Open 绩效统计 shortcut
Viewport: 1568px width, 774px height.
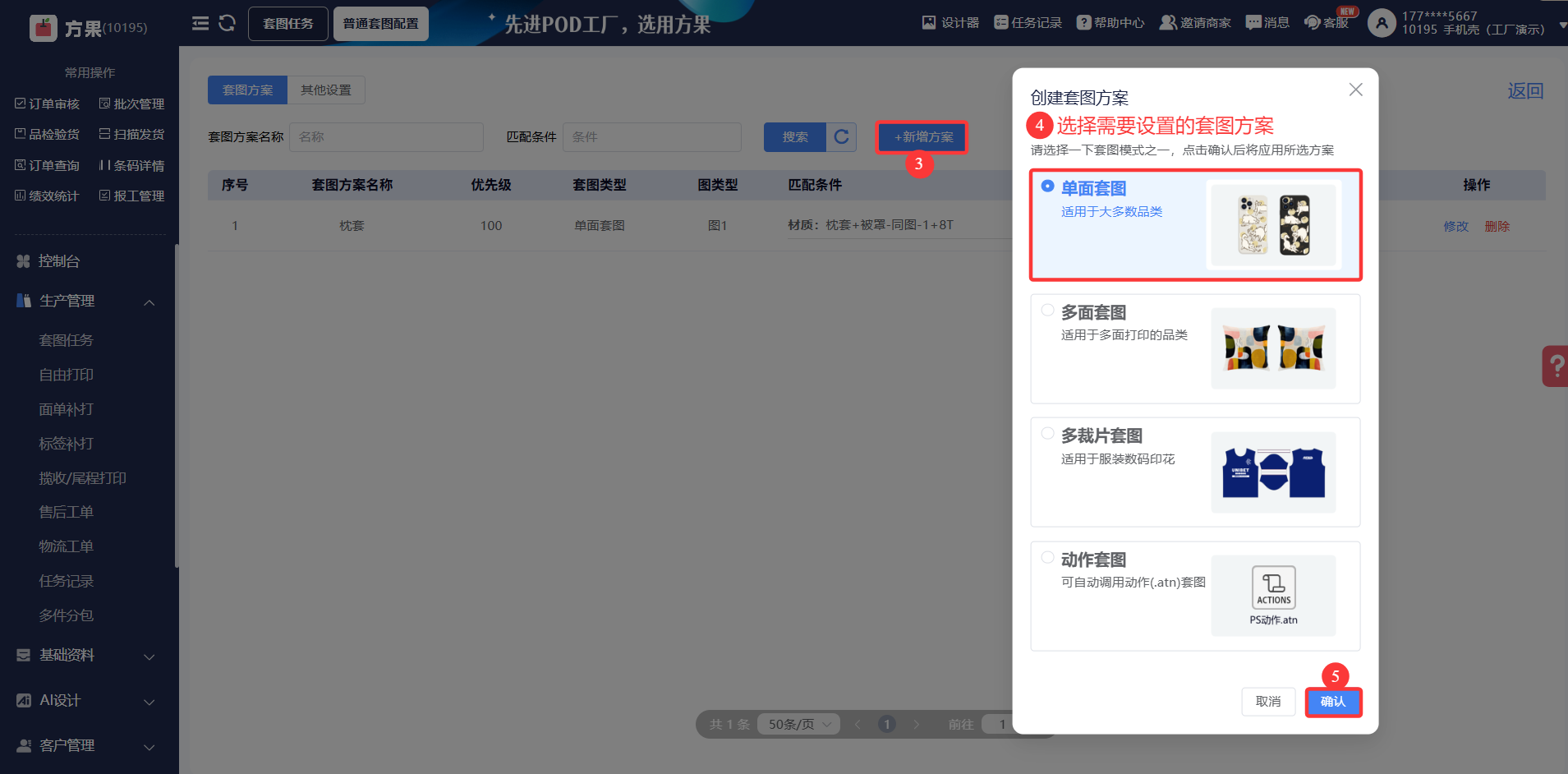click(x=48, y=196)
